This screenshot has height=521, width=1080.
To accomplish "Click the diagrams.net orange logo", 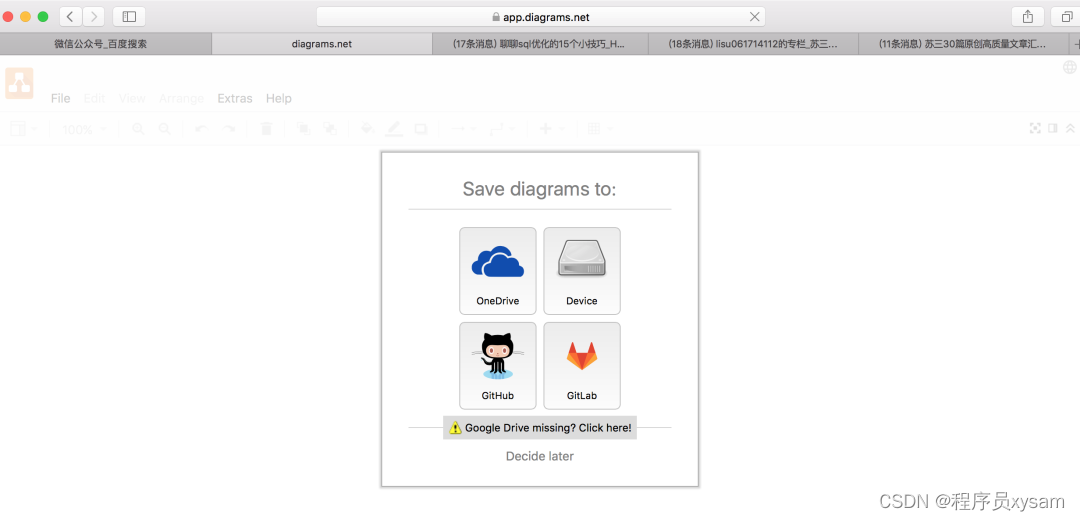I will (x=19, y=83).
